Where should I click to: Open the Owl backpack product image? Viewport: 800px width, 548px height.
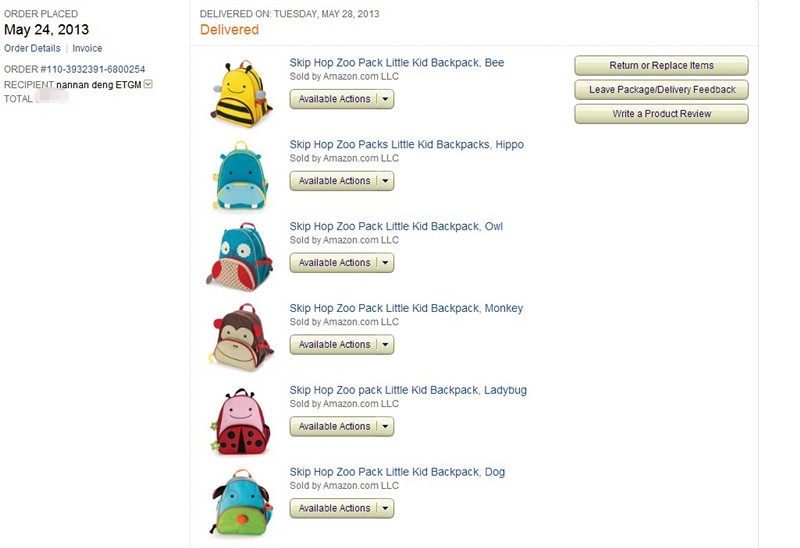click(x=240, y=257)
